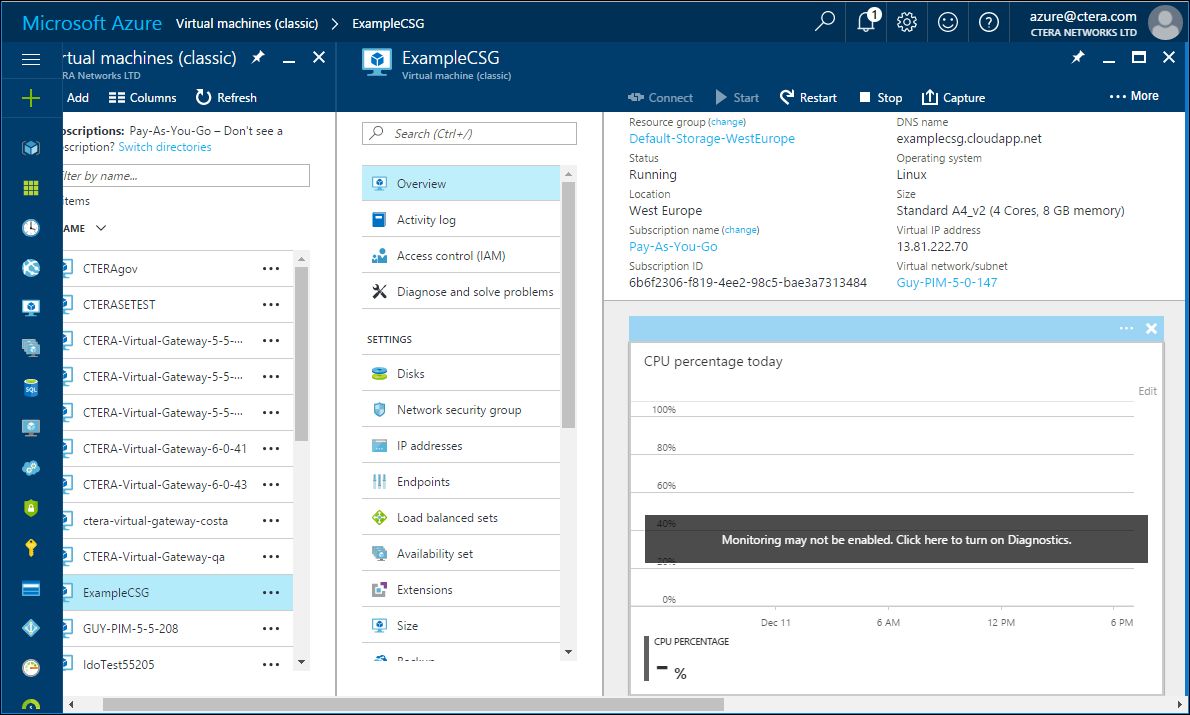
Task: Stop the ExampleCSG virtual machine
Action: click(x=880, y=97)
